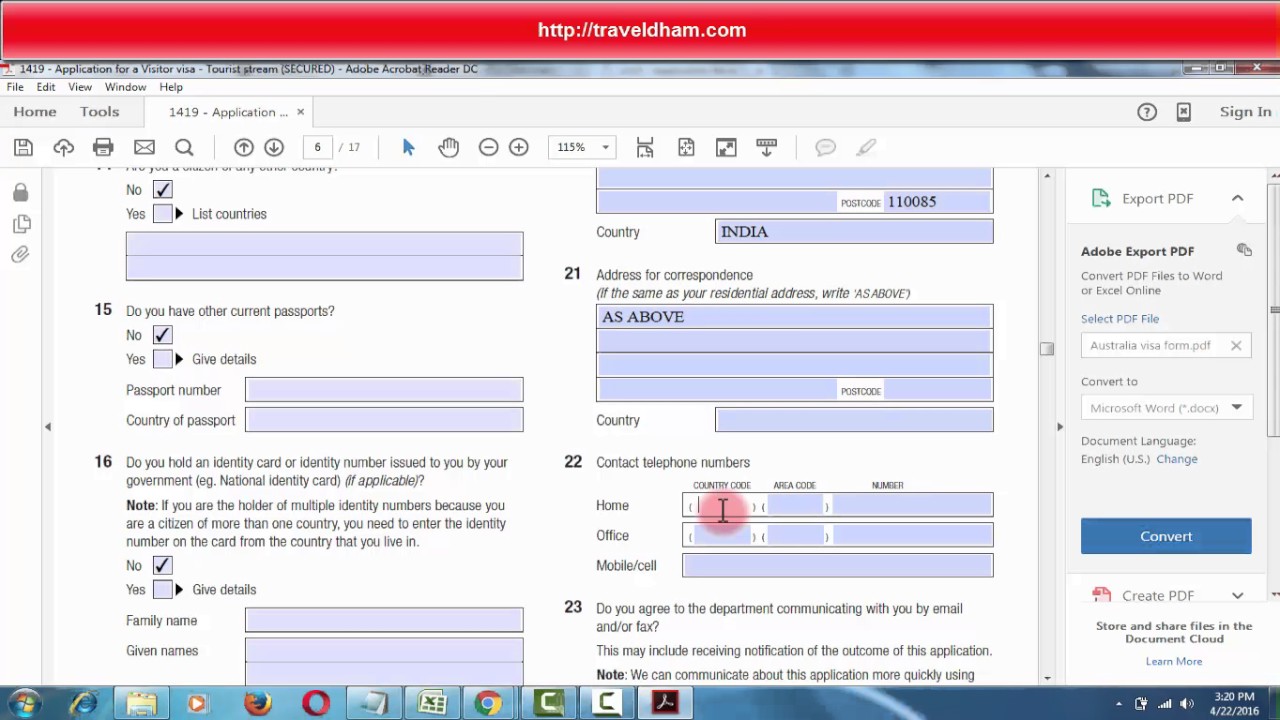Open the search magnifier tool
Image resolution: width=1280 pixels, height=720 pixels.
click(x=184, y=148)
